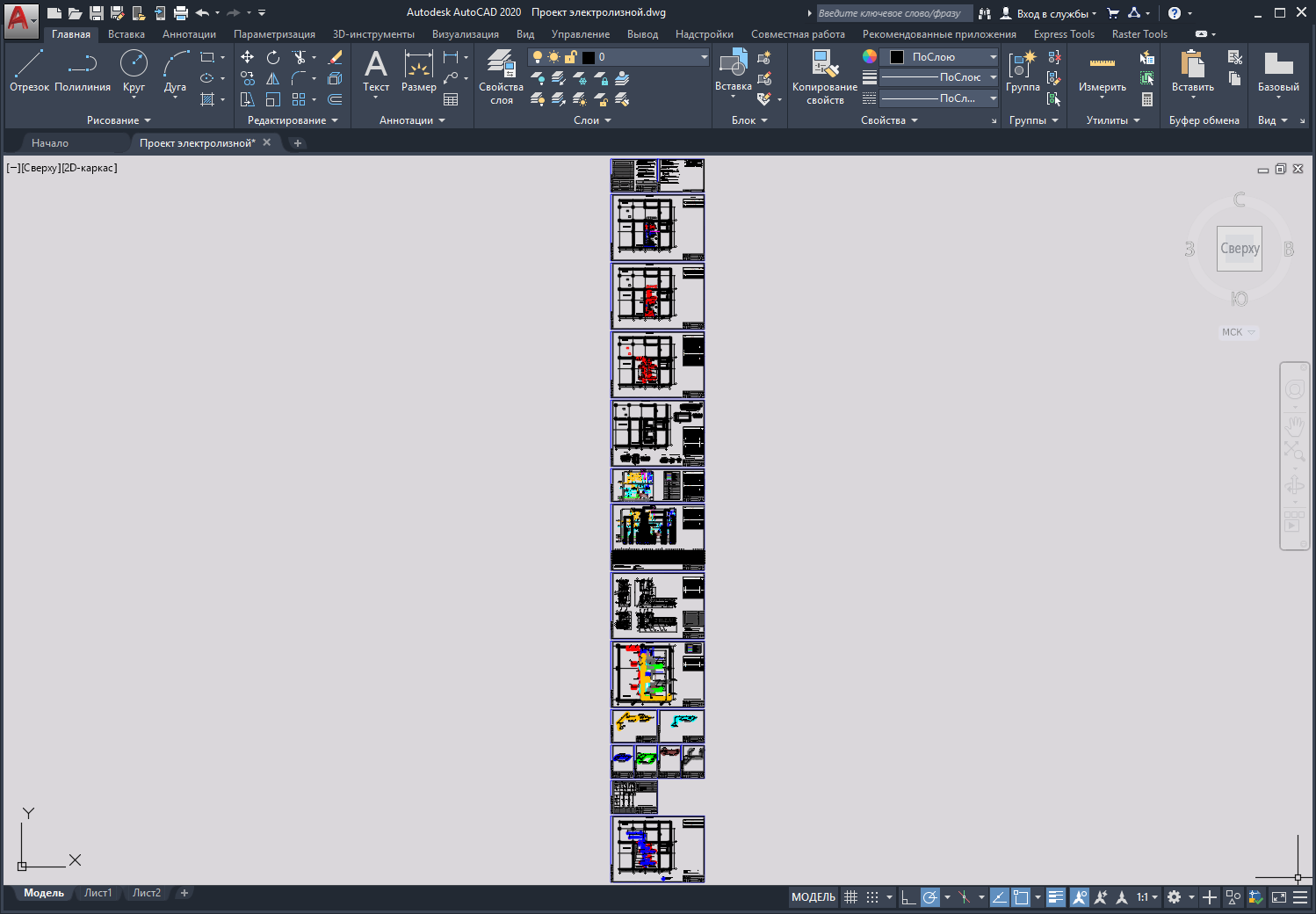The height and width of the screenshot is (914, 1316).
Task: Click the Customization menu icon in status bar
Action: [x=1300, y=897]
